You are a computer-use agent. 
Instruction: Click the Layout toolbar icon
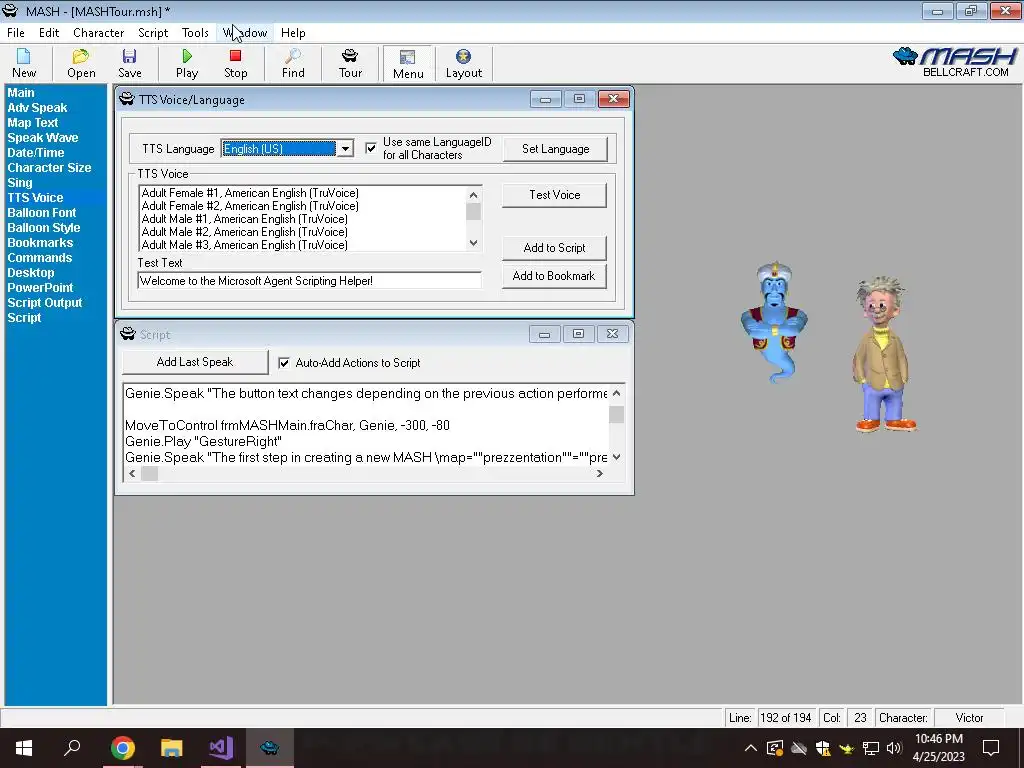pyautogui.click(x=464, y=63)
